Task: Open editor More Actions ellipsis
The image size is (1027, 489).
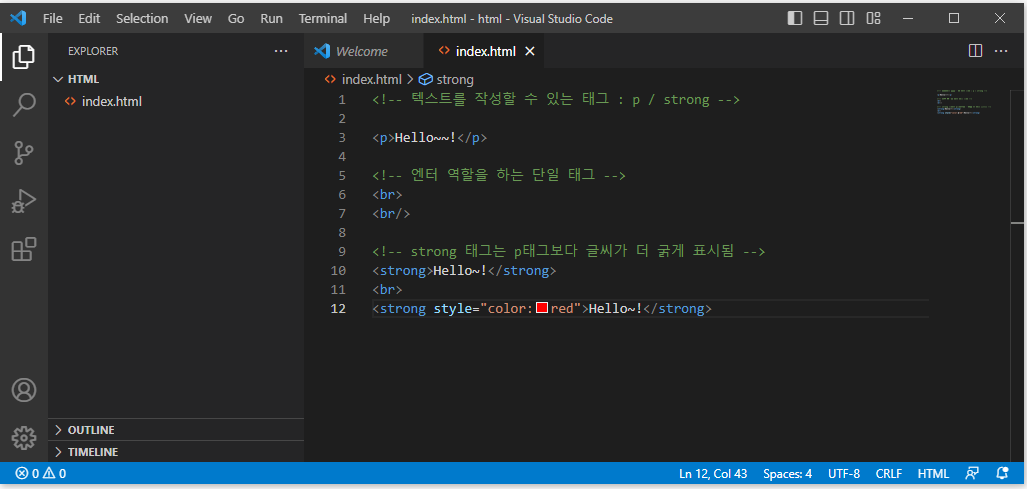Action: click(1001, 51)
